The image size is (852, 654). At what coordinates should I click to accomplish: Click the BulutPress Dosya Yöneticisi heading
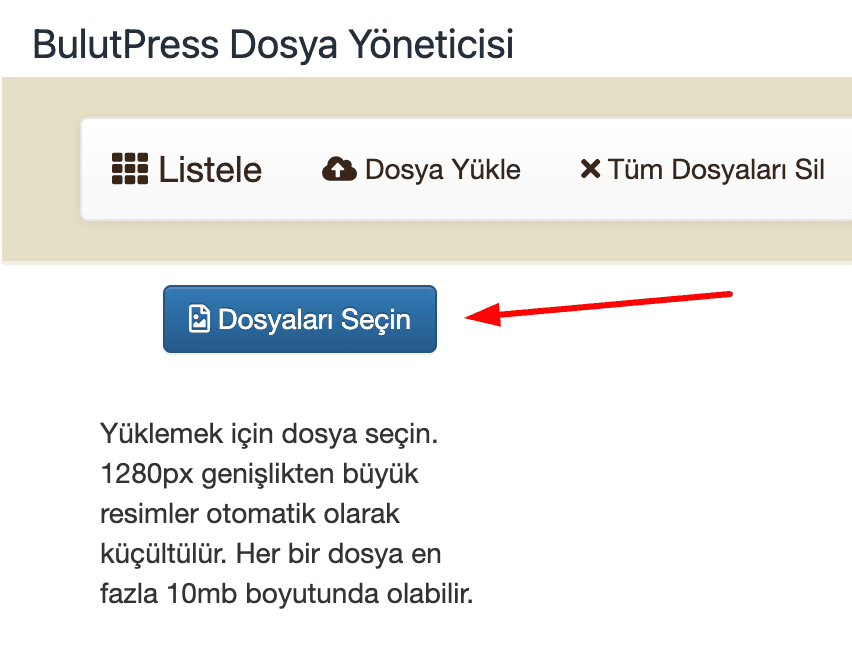pos(273,43)
